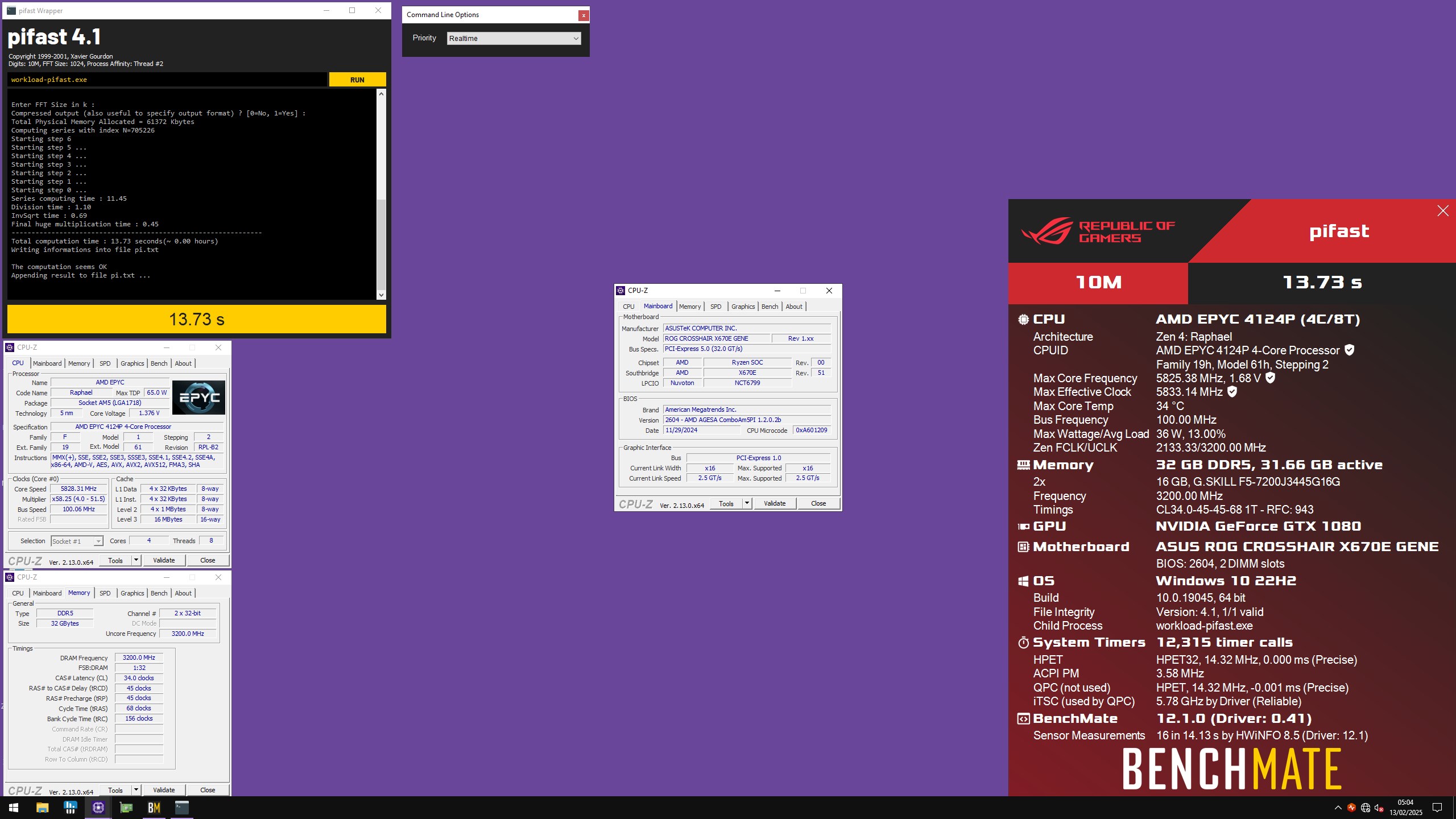Click the GPU card icon in BenchMate panel
This screenshot has height=819, width=1456.
[1023, 527]
